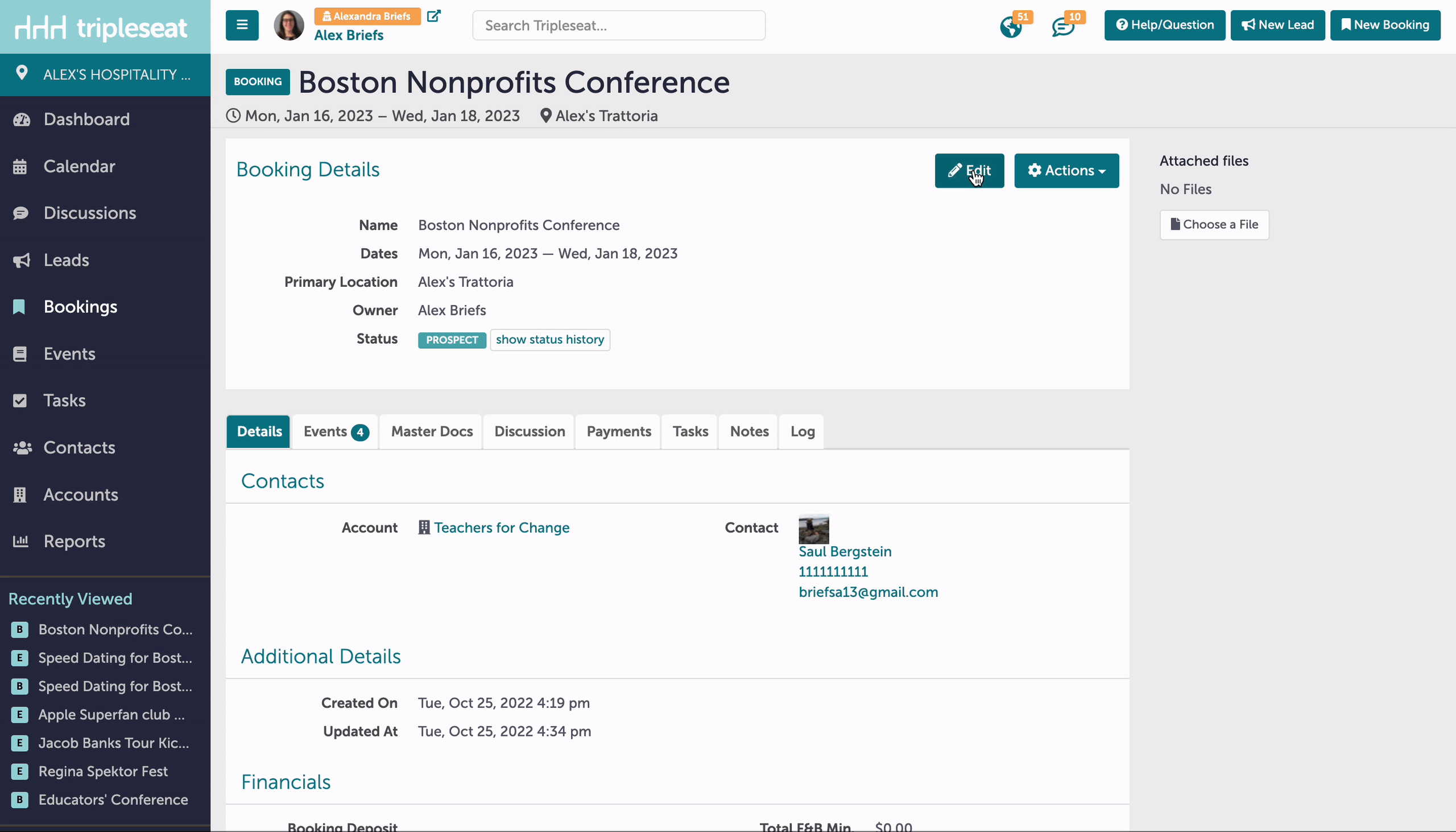Click the E icon beside Jacob Banks Tour
This screenshot has width=1456, height=832.
(19, 743)
